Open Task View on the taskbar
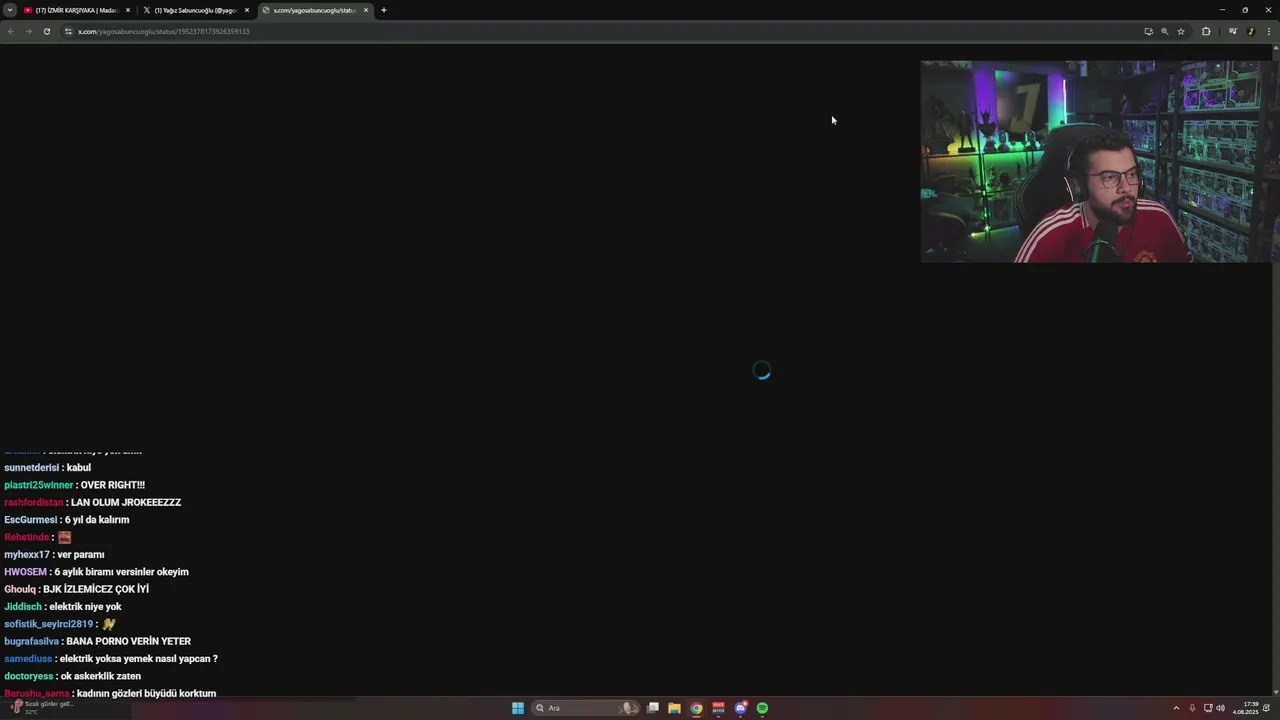1280x720 pixels. point(653,708)
